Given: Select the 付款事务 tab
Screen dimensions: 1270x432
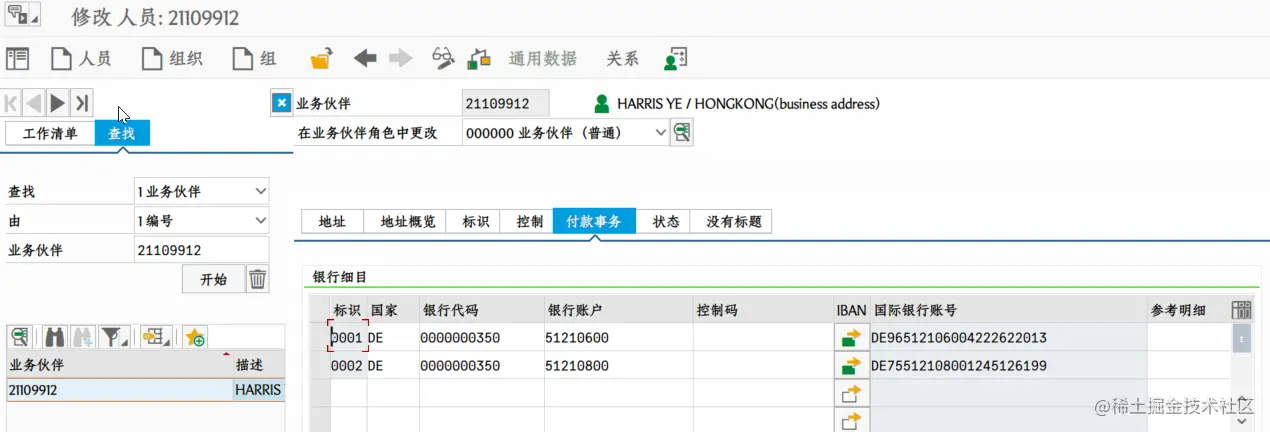Looking at the screenshot, I should click(594, 221).
